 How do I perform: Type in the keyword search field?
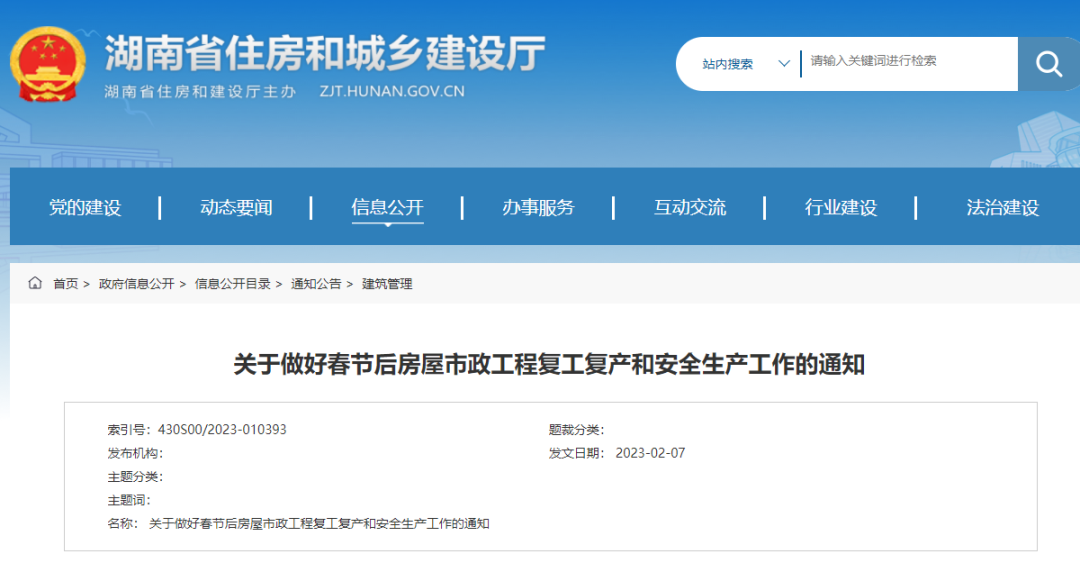[905, 62]
